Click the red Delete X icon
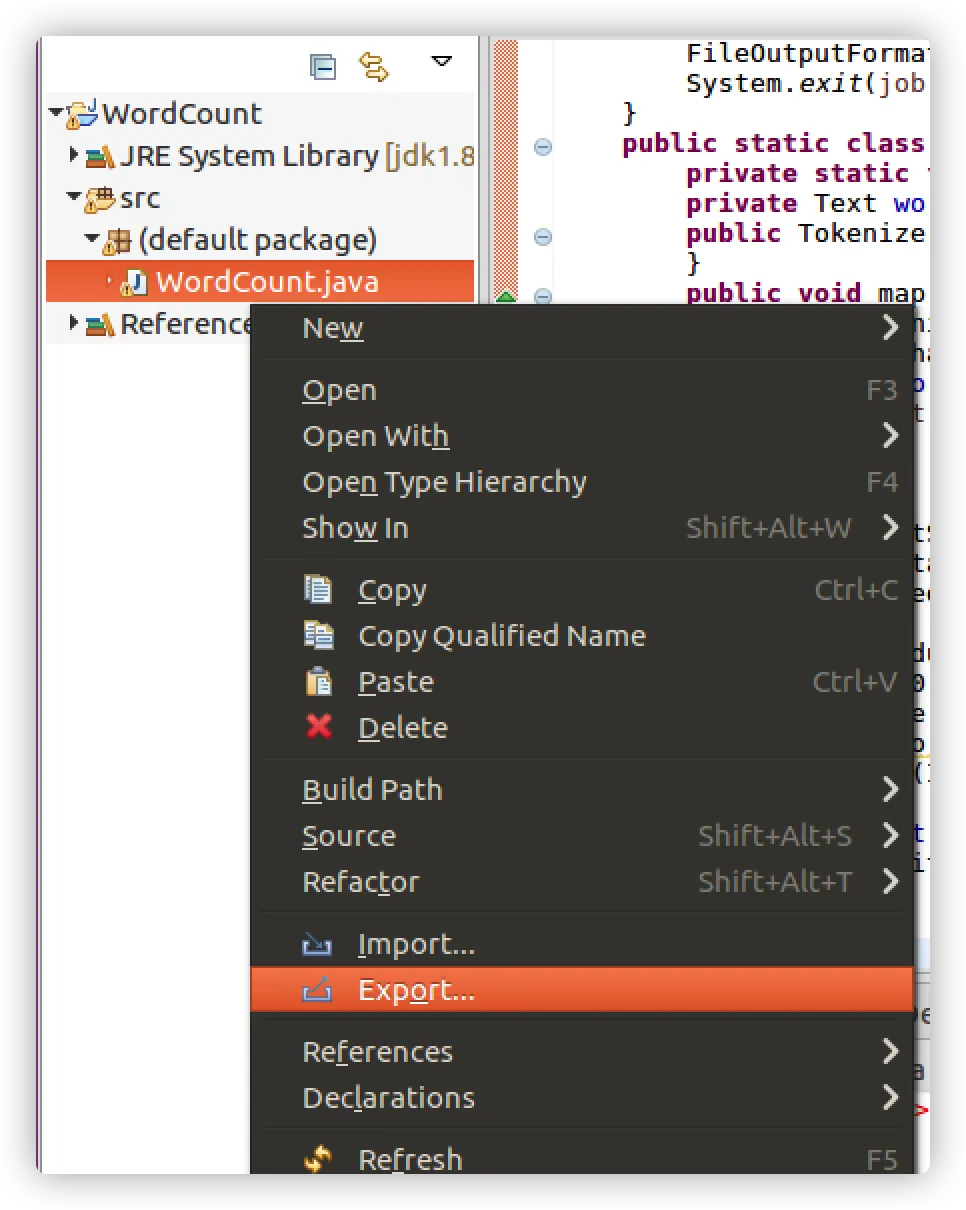This screenshot has width=966, height=1210. [x=318, y=727]
